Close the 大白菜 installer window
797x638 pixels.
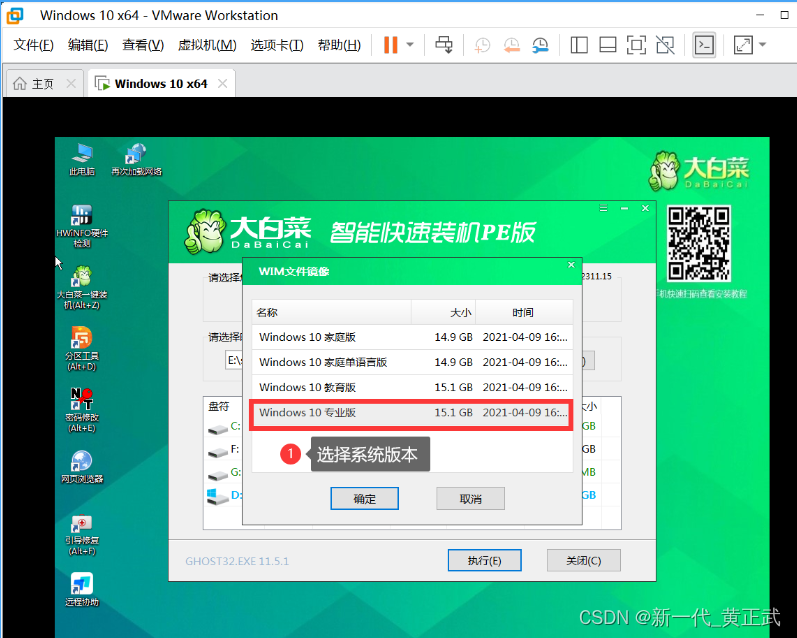coord(645,208)
